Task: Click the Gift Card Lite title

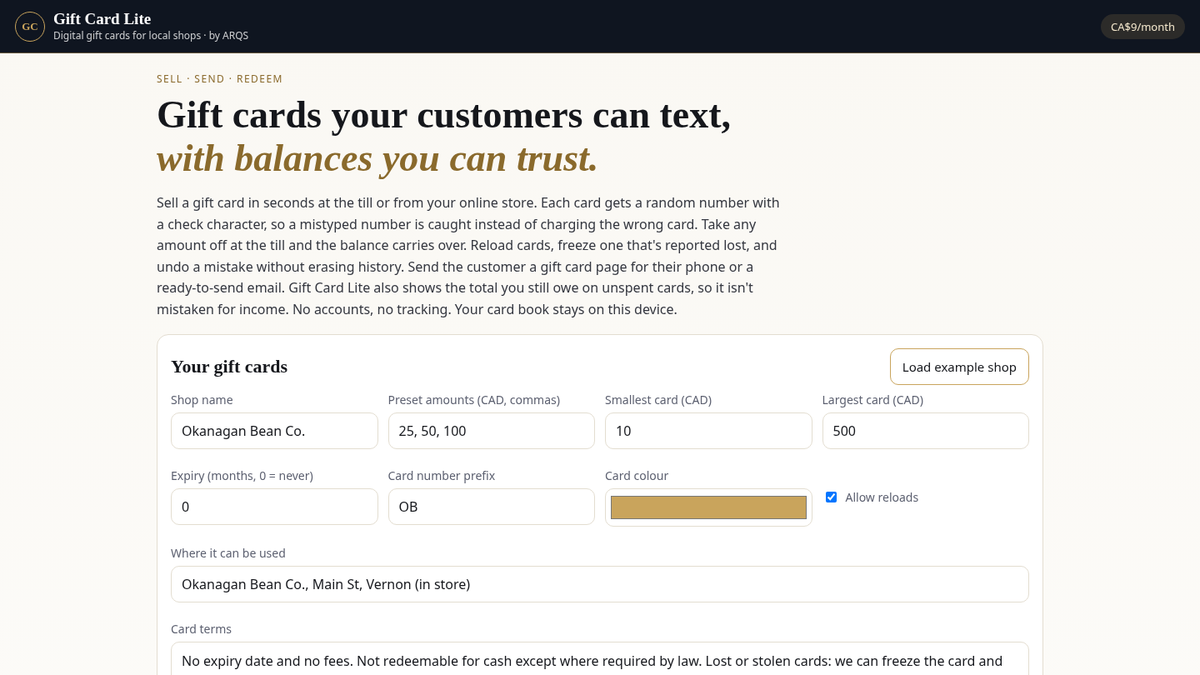Action: 102,19
